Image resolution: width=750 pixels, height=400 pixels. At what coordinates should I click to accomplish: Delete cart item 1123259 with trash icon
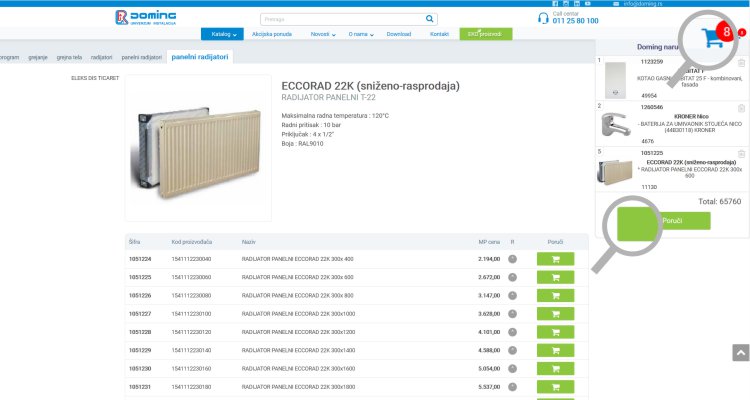coord(741,63)
